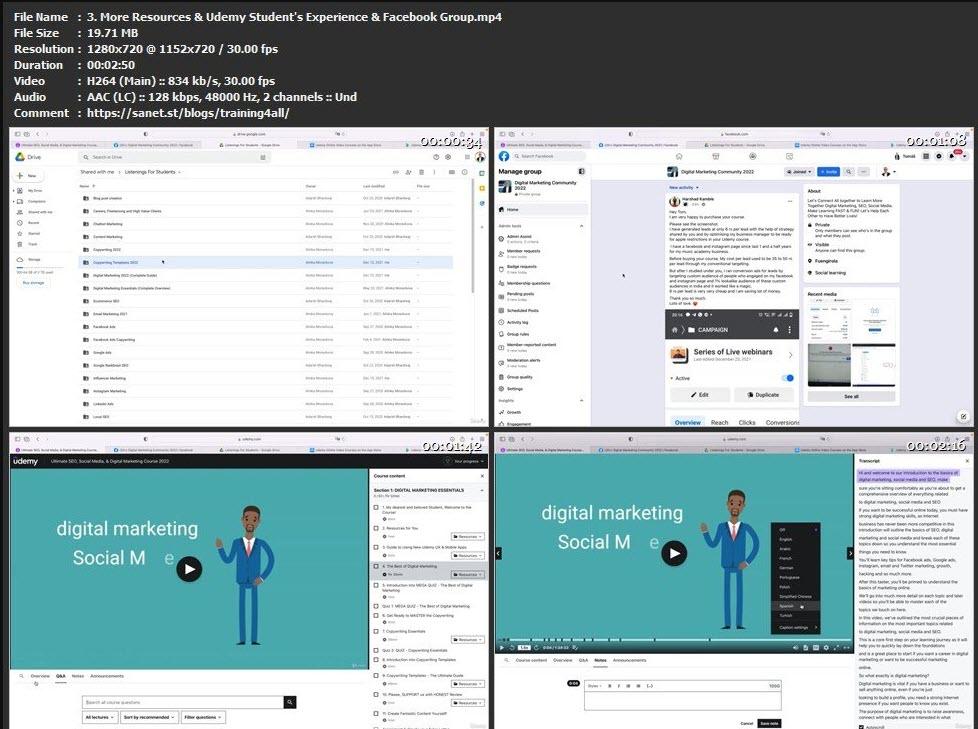Viewport: 978px width, 729px height.
Task: Apply italic in the Udemy note editor
Action: pyautogui.click(x=619, y=686)
